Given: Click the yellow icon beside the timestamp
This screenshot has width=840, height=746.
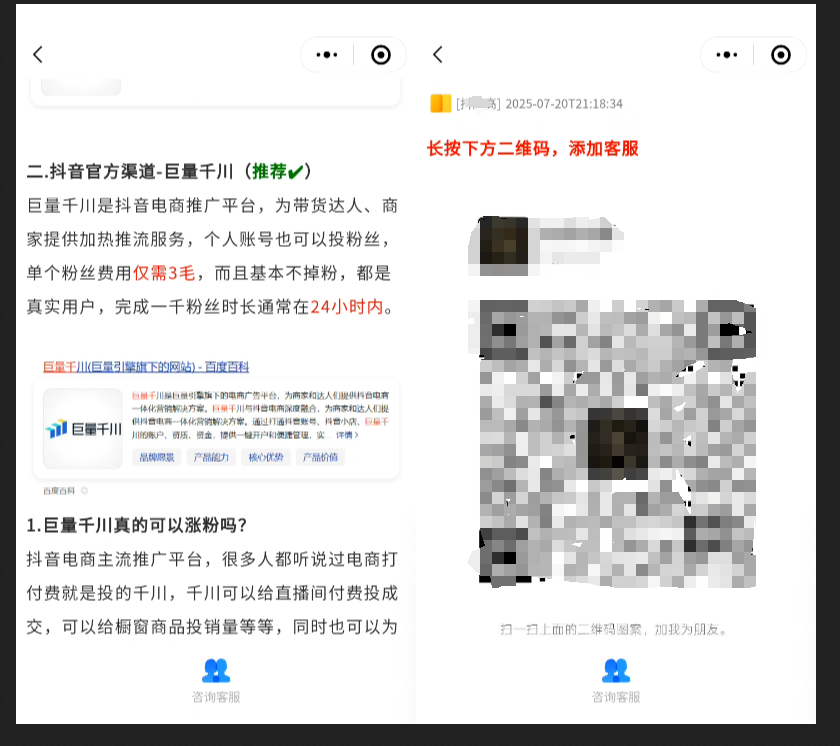Looking at the screenshot, I should tap(441, 103).
